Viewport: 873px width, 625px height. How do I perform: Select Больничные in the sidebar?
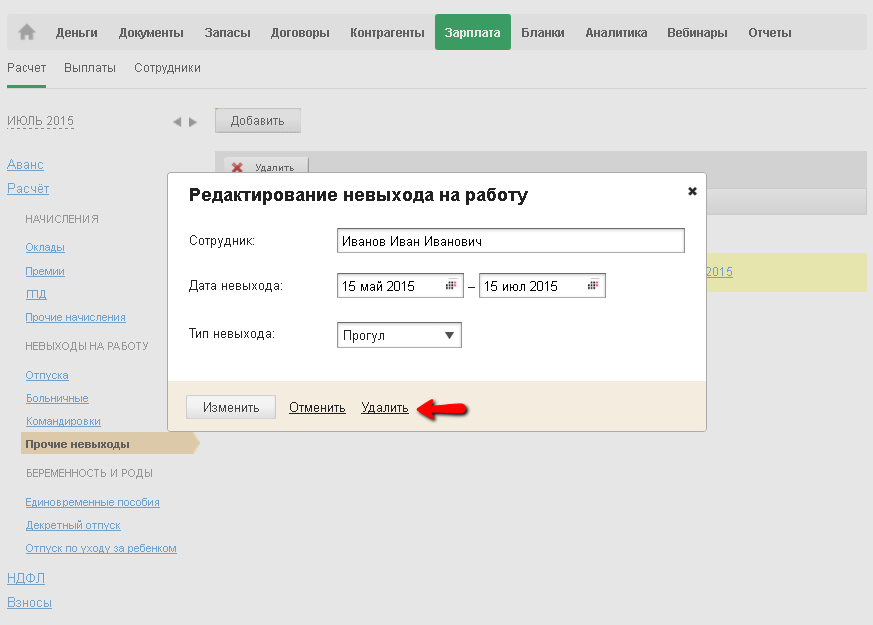[x=57, y=398]
